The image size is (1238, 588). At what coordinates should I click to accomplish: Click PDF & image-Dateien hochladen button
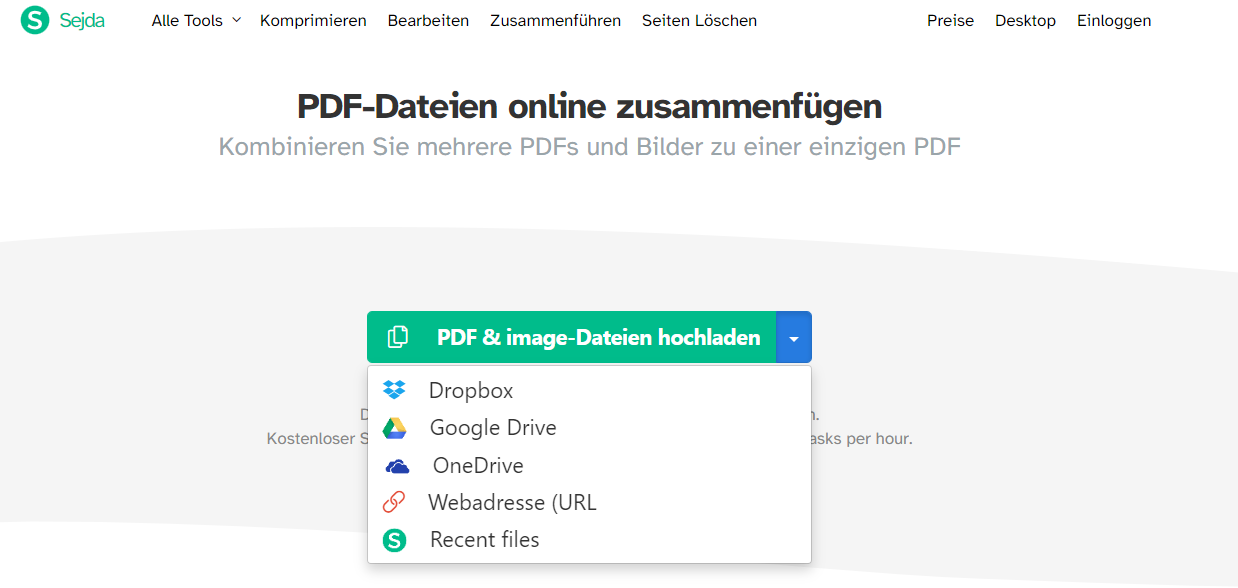coord(571,337)
